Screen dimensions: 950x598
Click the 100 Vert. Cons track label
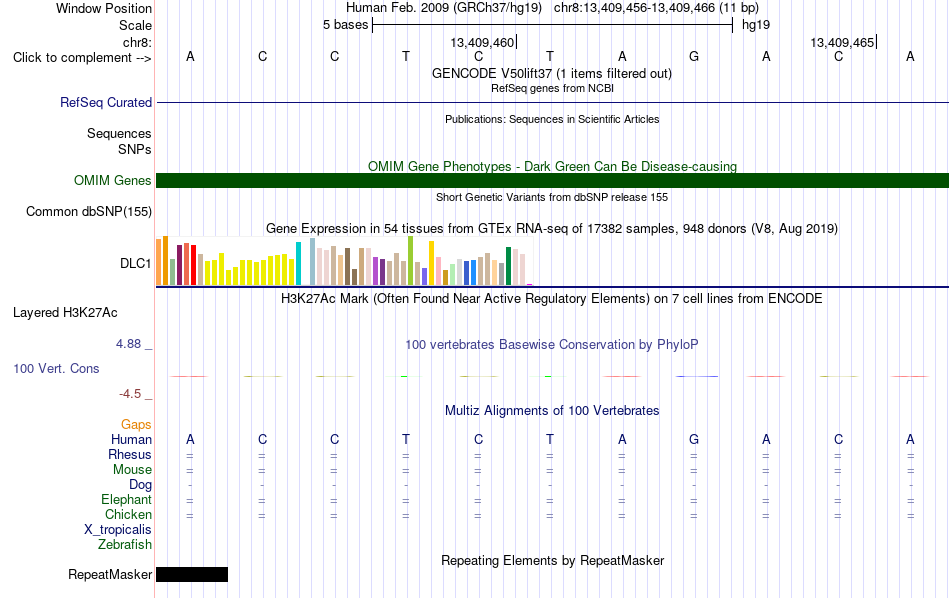click(56, 368)
